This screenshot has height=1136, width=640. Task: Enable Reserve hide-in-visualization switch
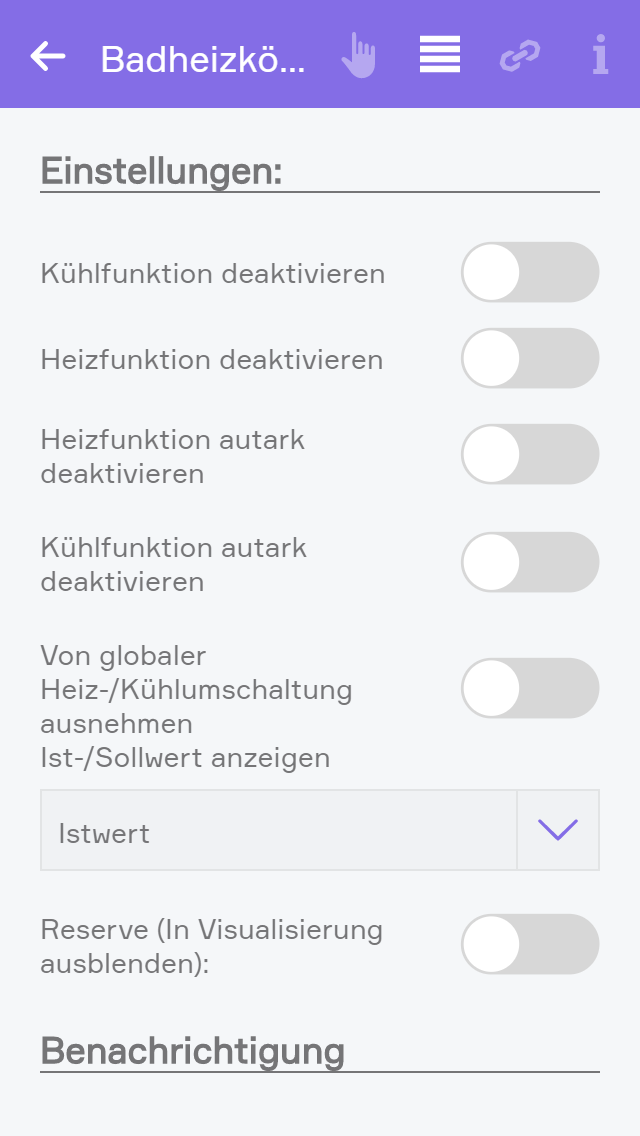coord(530,944)
